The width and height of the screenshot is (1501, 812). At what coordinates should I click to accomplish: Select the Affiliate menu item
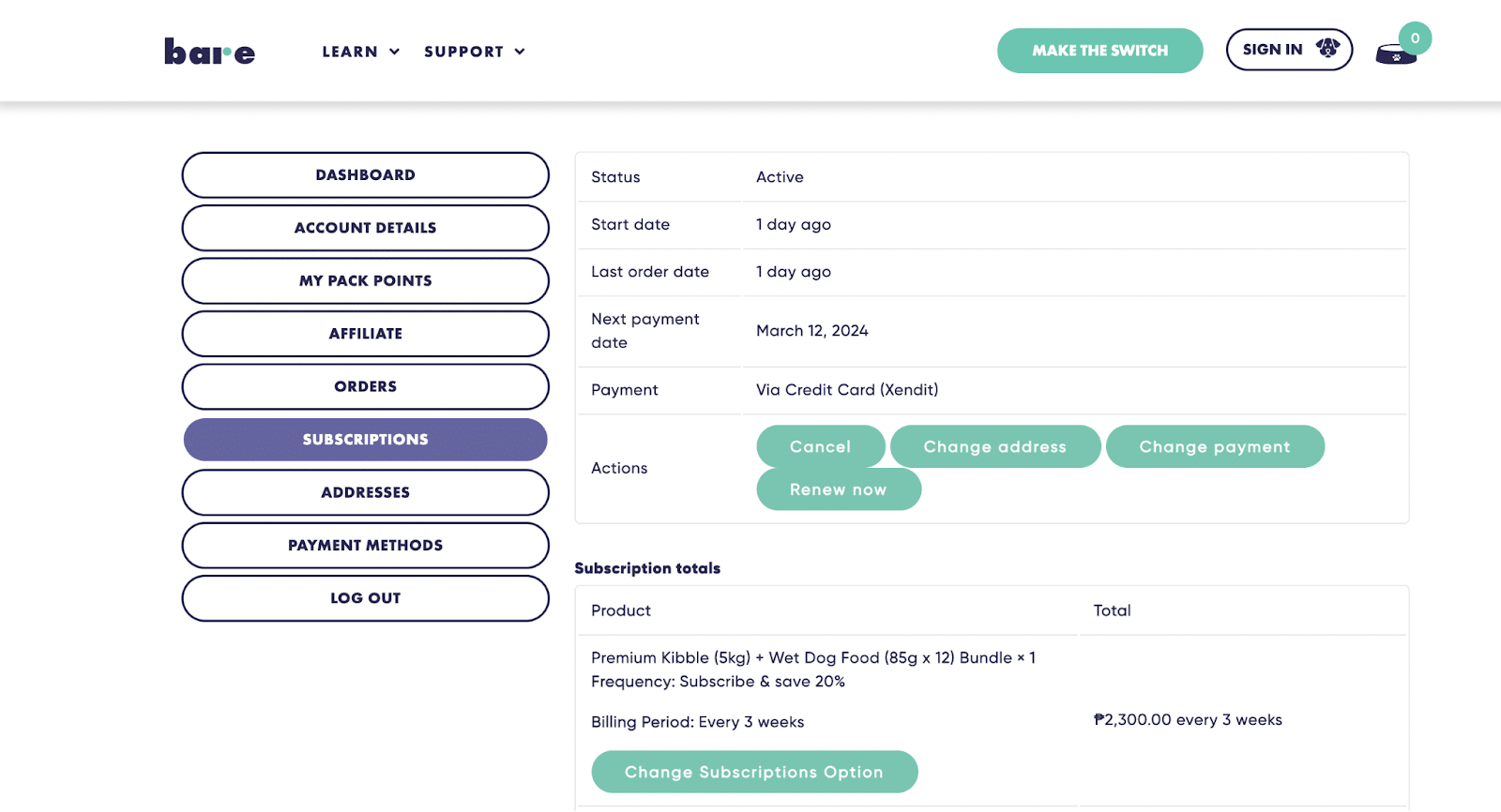click(365, 334)
